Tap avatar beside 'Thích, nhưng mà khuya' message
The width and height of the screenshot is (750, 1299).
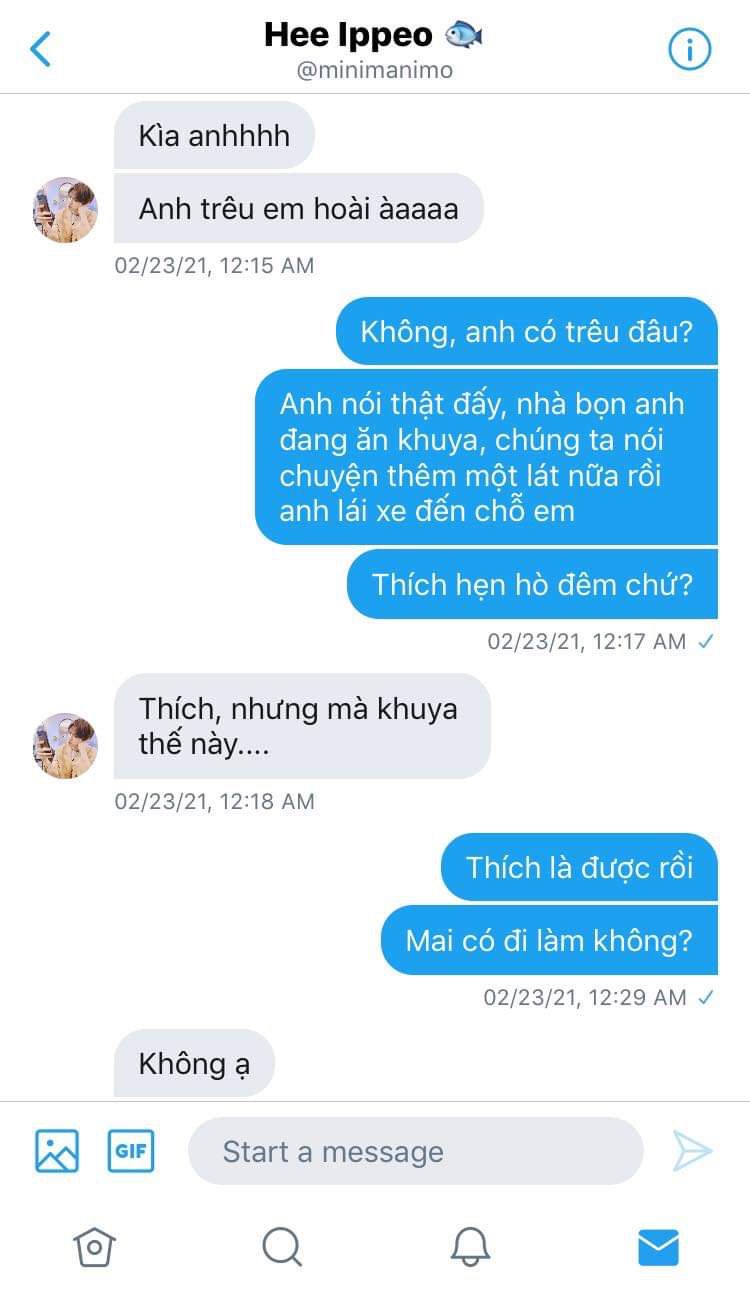(x=66, y=746)
